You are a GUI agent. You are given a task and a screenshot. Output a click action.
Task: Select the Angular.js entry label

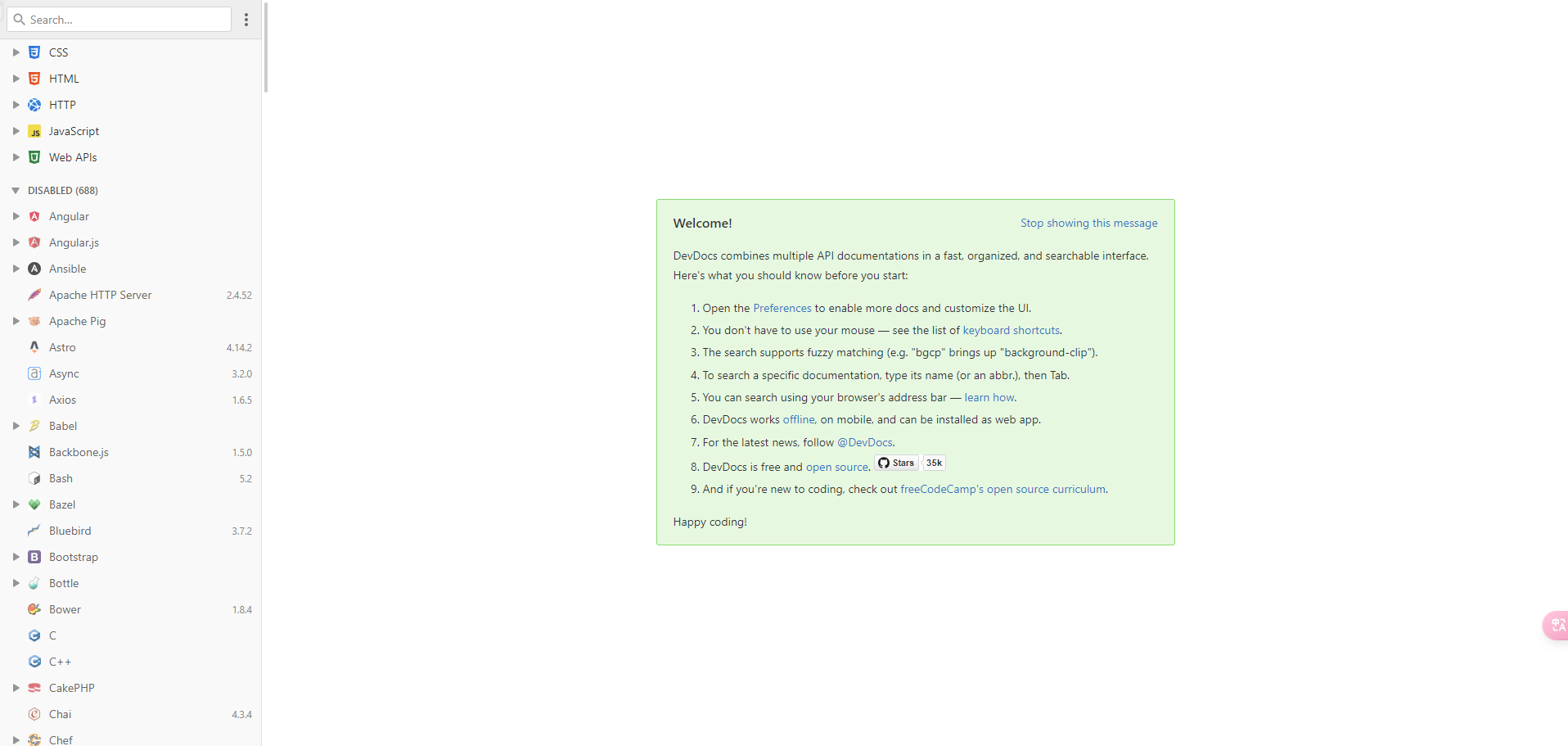pos(74,242)
